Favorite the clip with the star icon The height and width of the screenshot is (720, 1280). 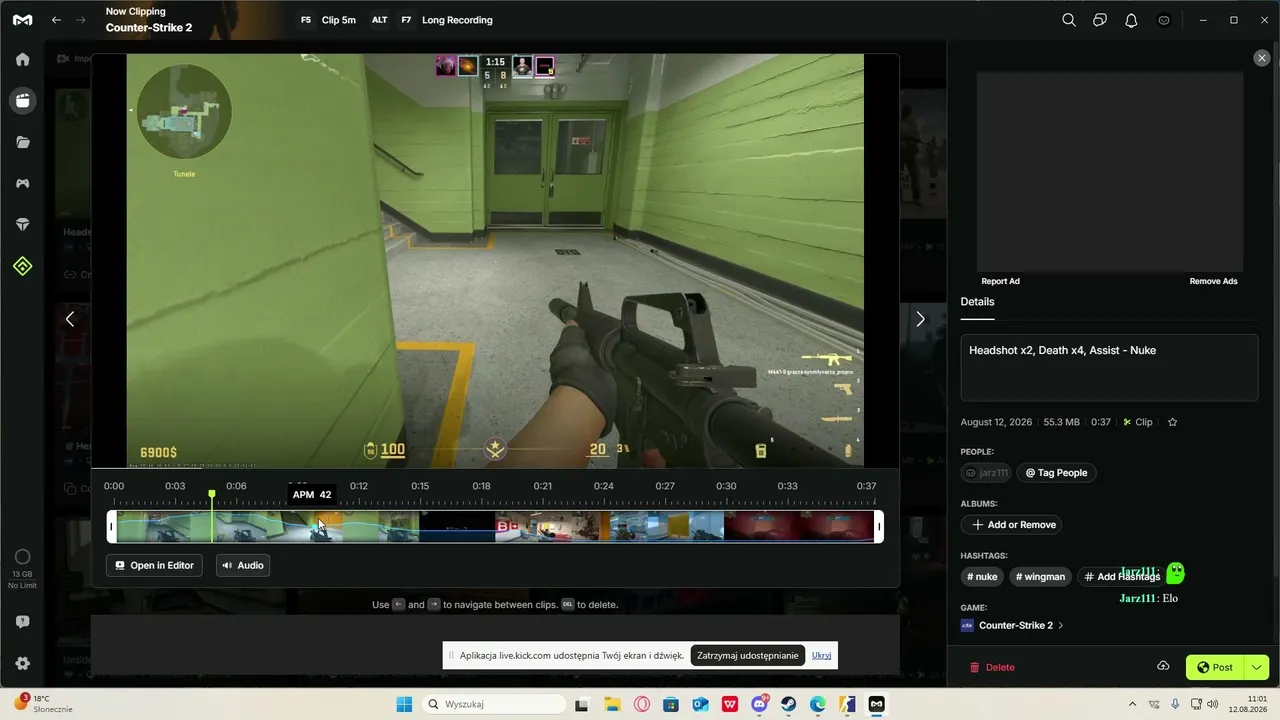(x=1173, y=422)
